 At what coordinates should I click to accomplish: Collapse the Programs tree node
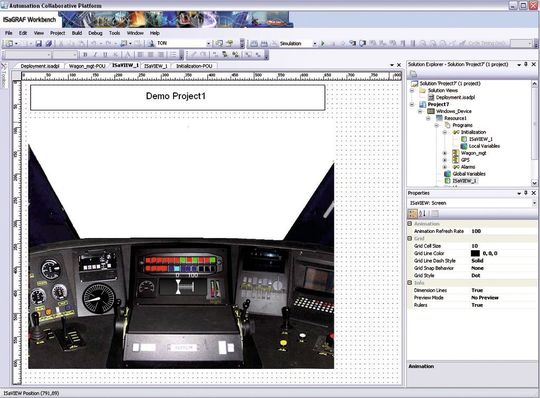437,125
